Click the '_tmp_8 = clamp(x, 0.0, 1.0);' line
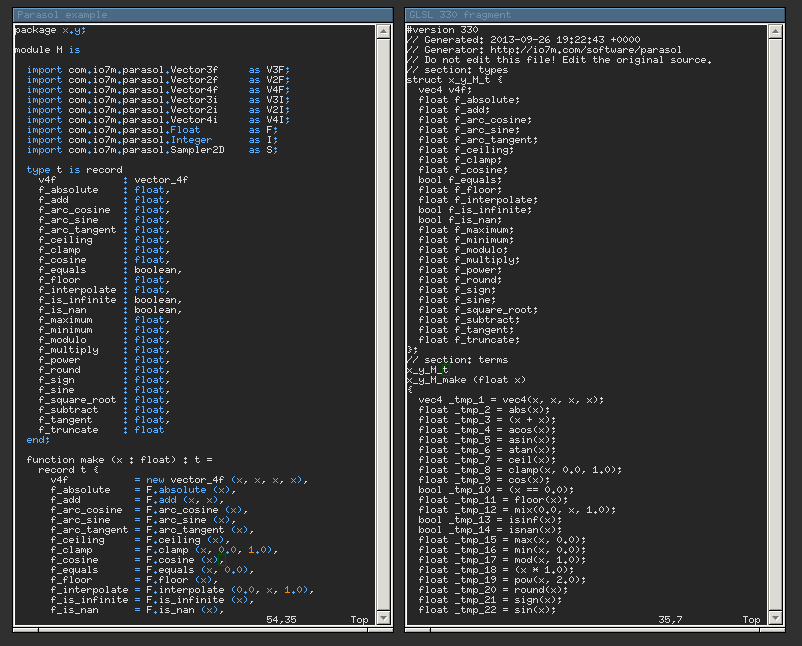The image size is (802, 646). coord(520,470)
